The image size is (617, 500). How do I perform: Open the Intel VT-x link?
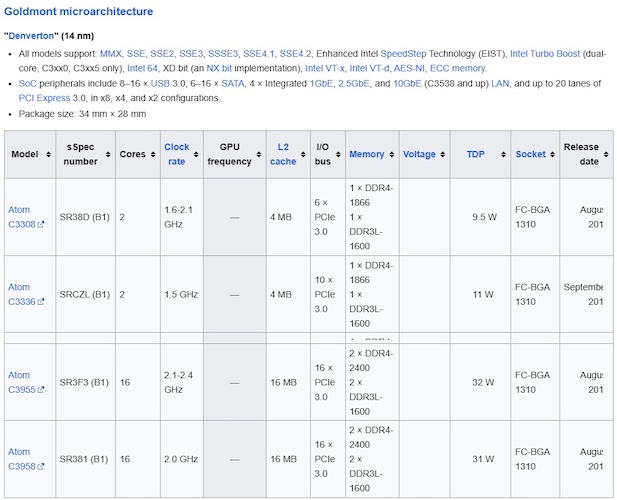pos(325,68)
